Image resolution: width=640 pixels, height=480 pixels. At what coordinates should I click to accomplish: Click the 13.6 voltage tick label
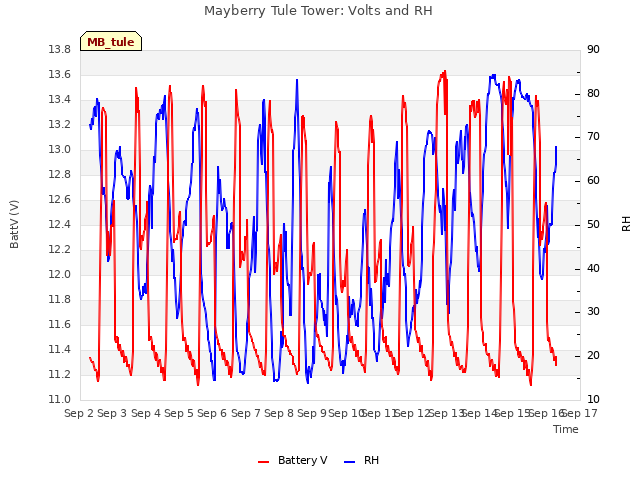(x=59, y=75)
